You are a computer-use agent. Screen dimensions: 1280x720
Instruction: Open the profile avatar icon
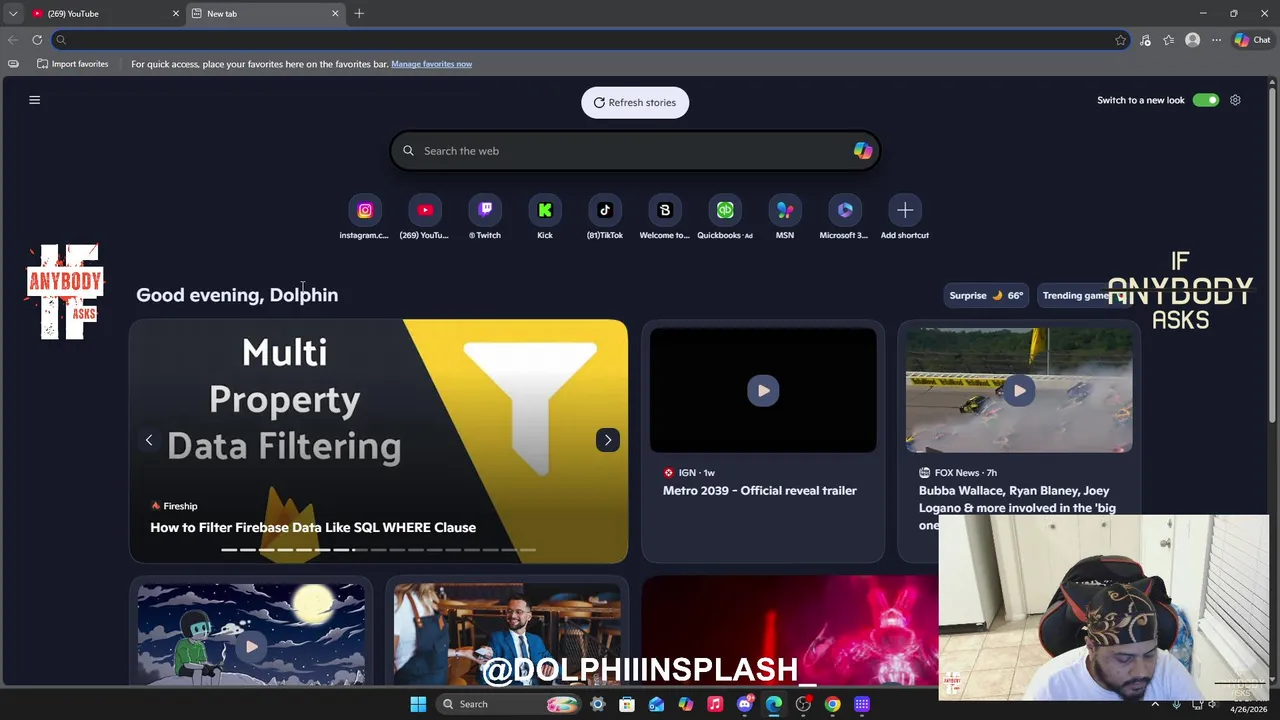pyautogui.click(x=1192, y=40)
